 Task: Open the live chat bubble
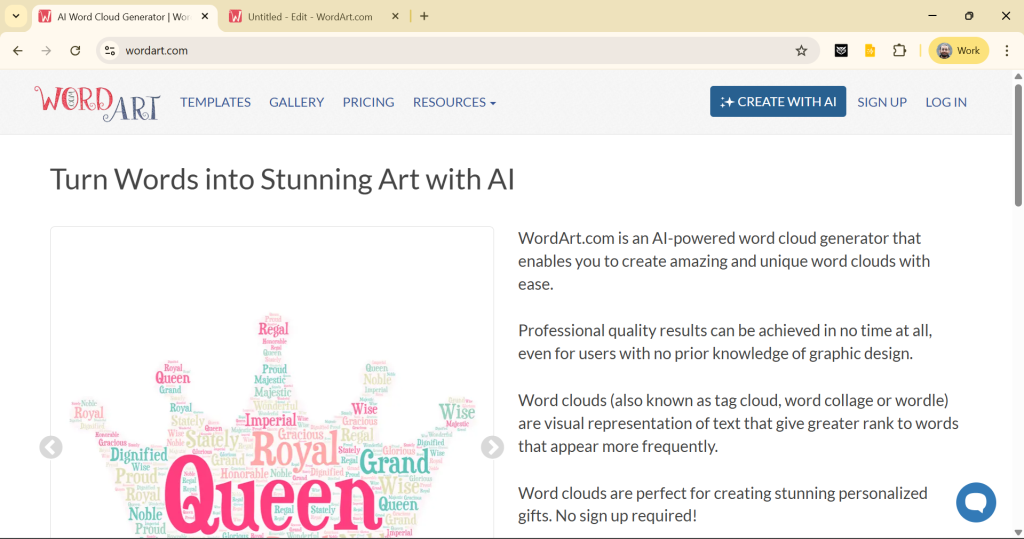pos(975,501)
